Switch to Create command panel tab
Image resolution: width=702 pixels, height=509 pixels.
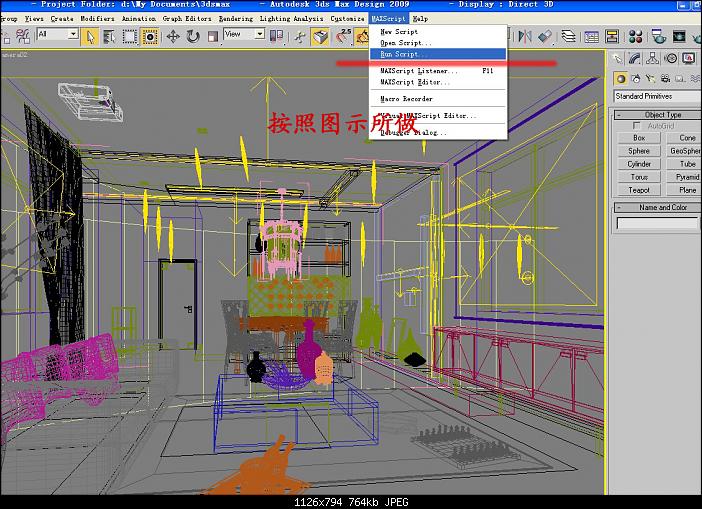[617, 59]
